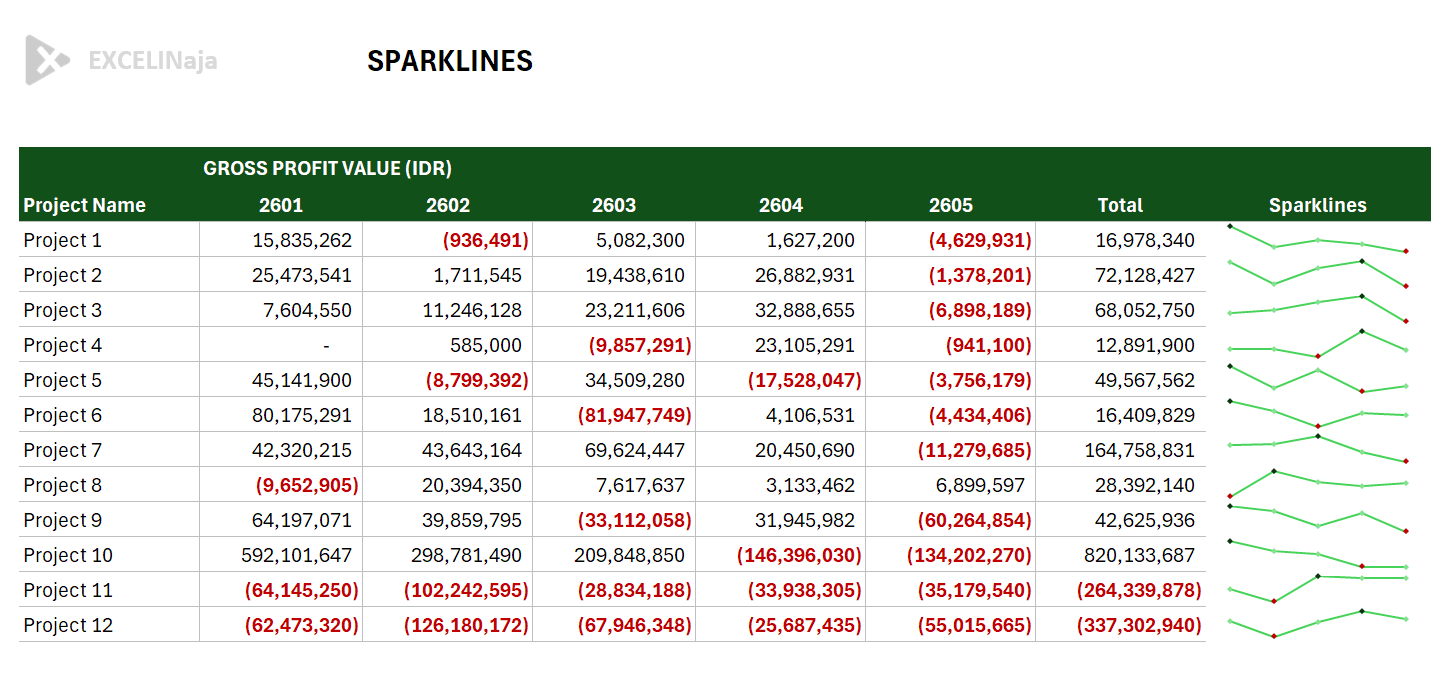
Task: Select the negative cell (146,396,030)
Action: [781, 555]
